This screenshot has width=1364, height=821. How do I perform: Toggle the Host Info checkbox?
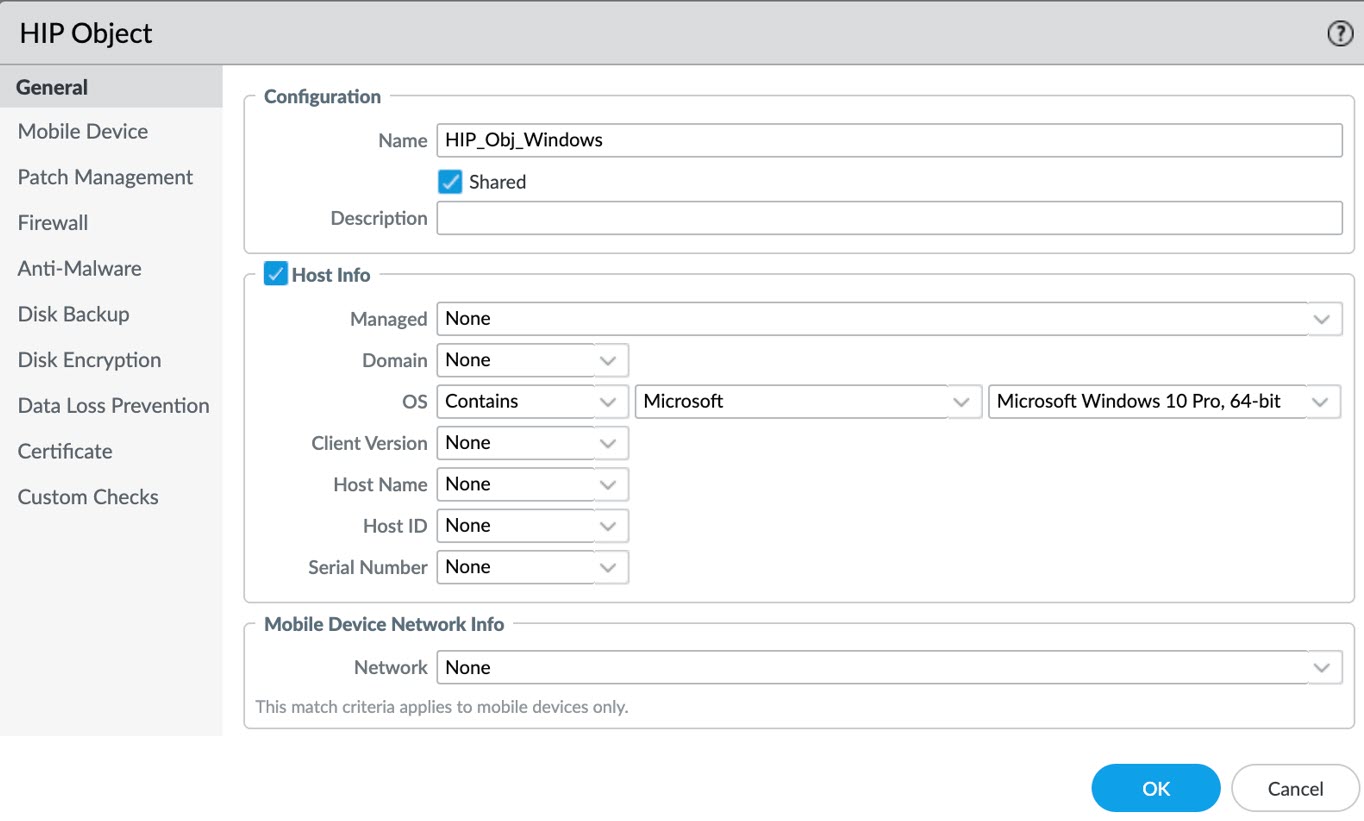coord(275,274)
